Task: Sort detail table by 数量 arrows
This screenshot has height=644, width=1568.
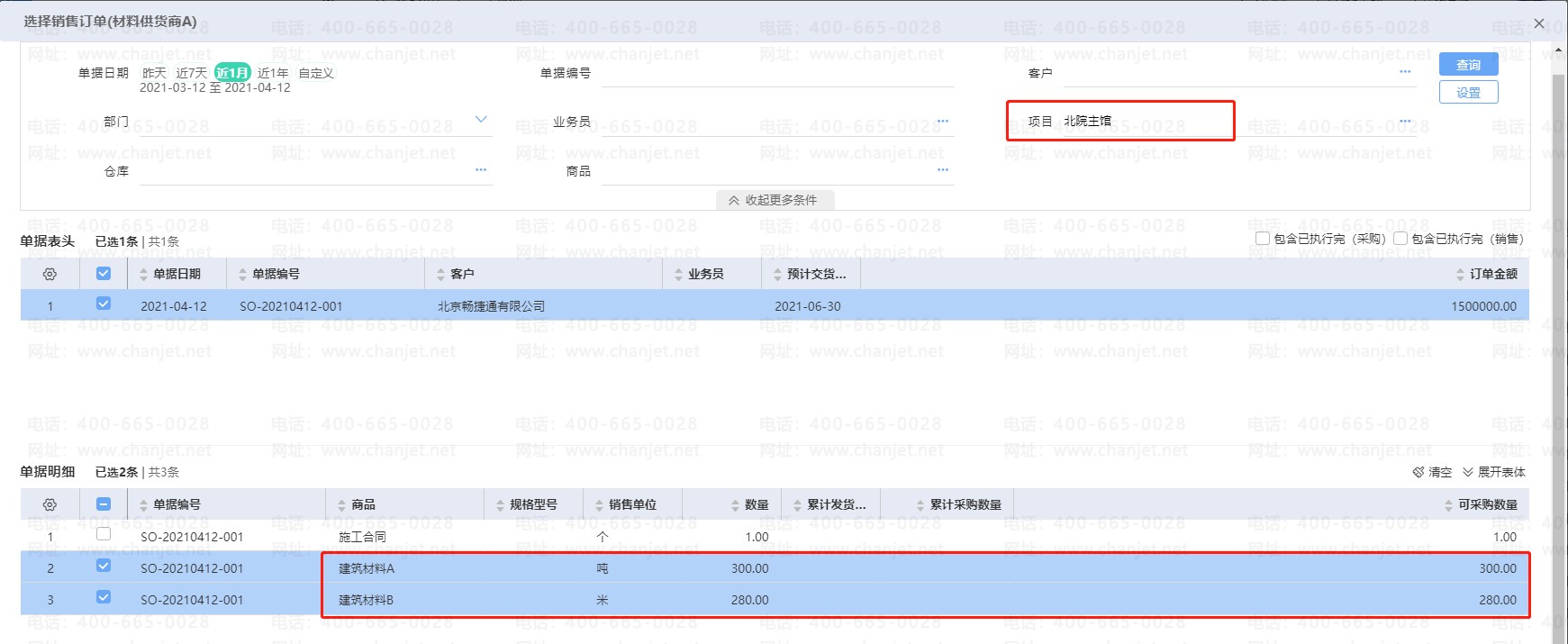Action: coord(735,505)
